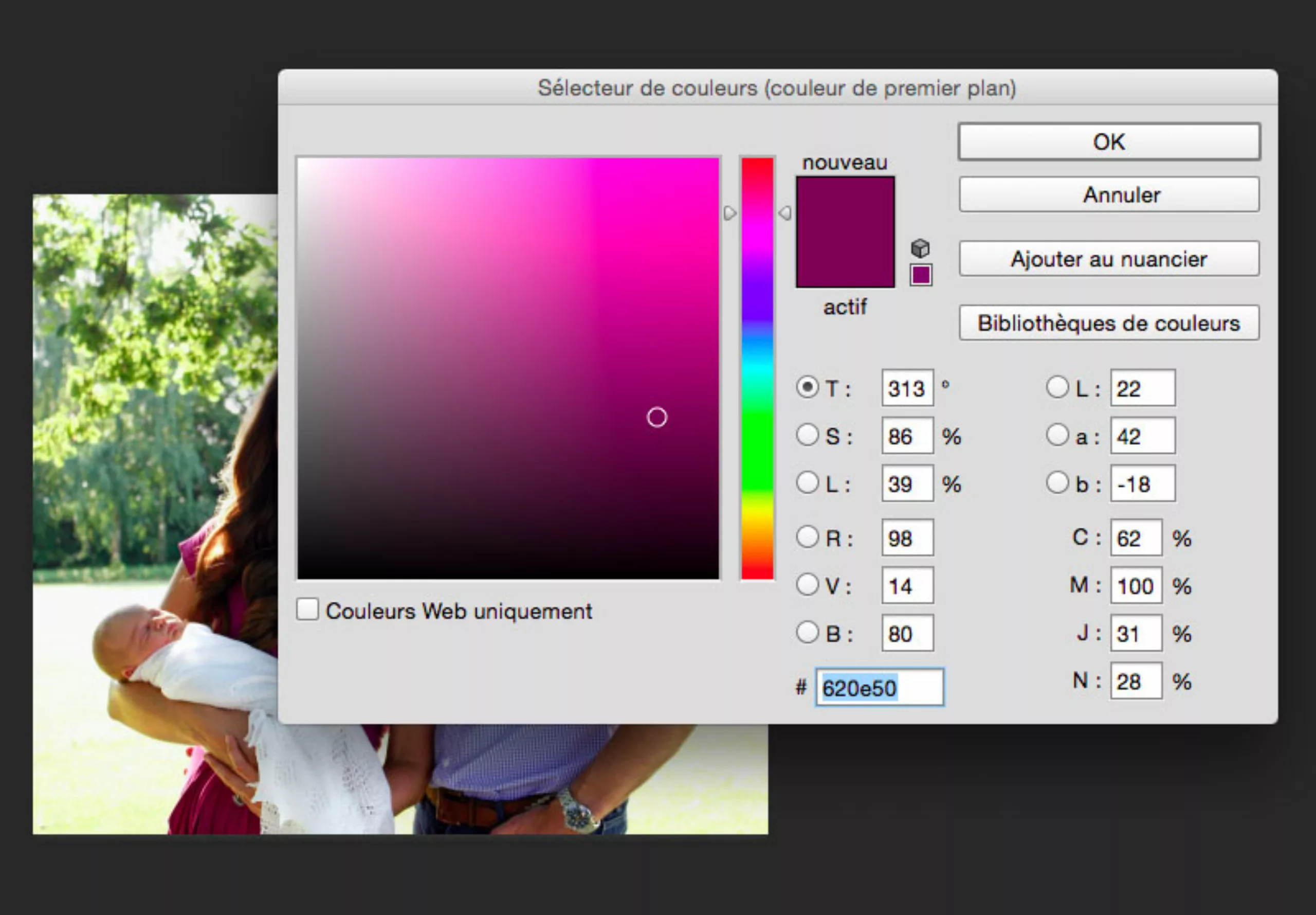Viewport: 1316px width, 915px height.
Task: Select the Lab a channel radio button
Action: 1057,435
